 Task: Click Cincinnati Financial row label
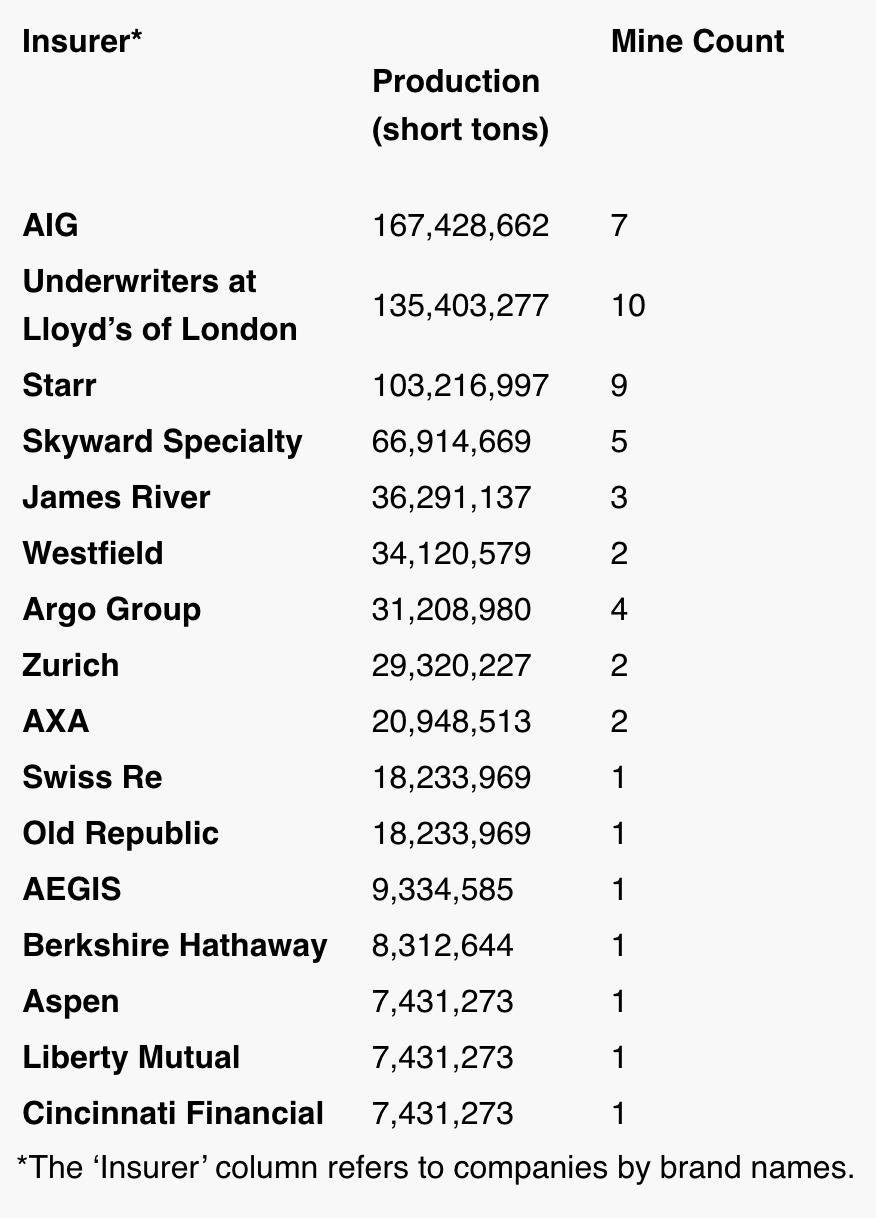coord(173,1113)
